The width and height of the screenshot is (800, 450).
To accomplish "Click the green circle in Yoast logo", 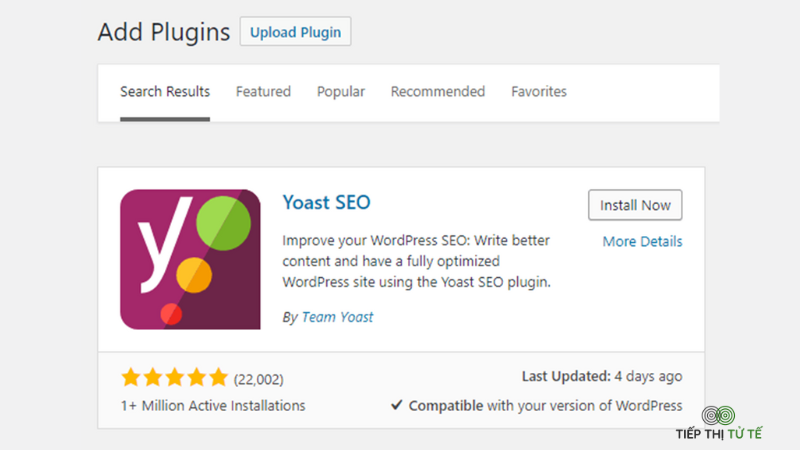I will coord(223,223).
